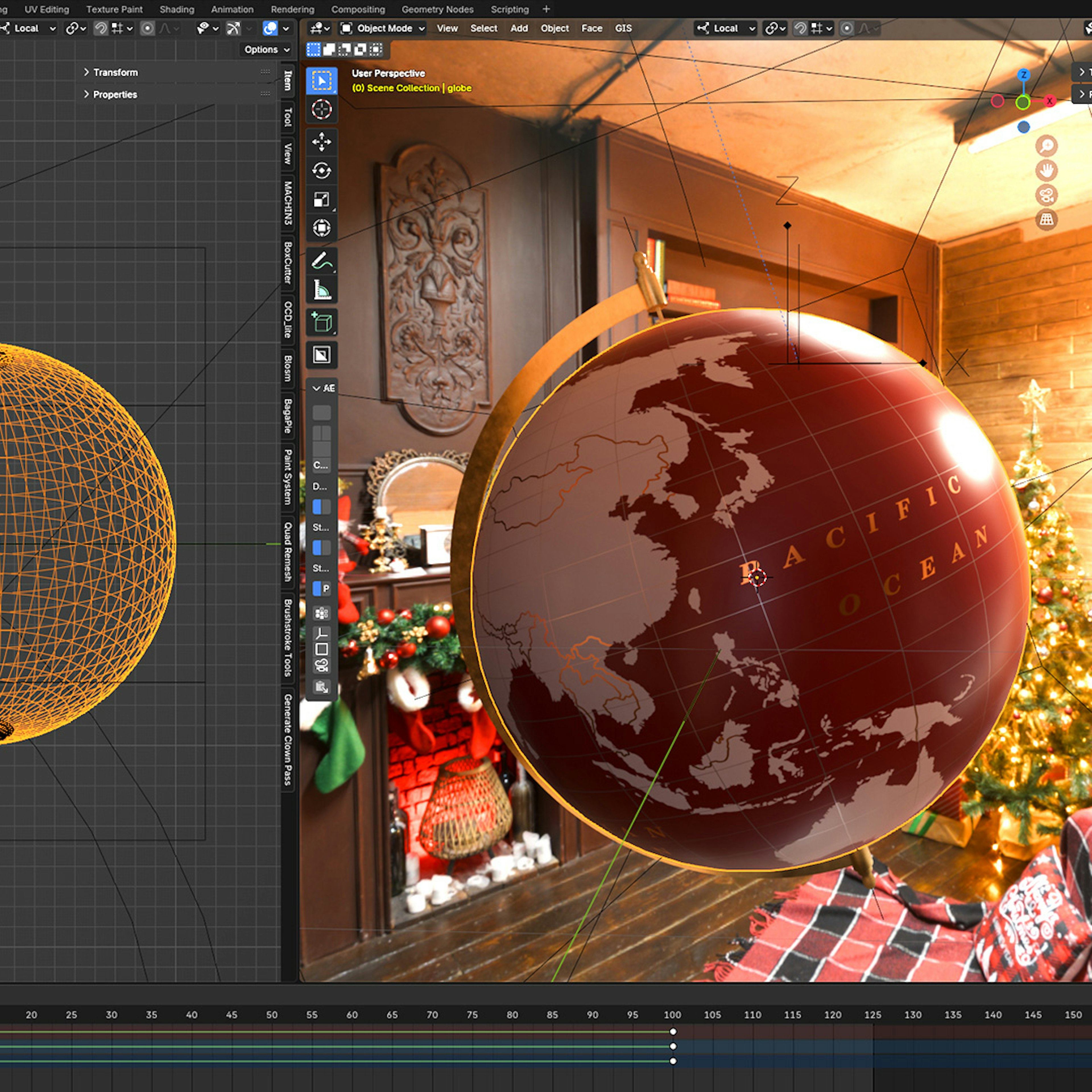Select the Rotate tool
The width and height of the screenshot is (1092, 1092).
click(321, 171)
